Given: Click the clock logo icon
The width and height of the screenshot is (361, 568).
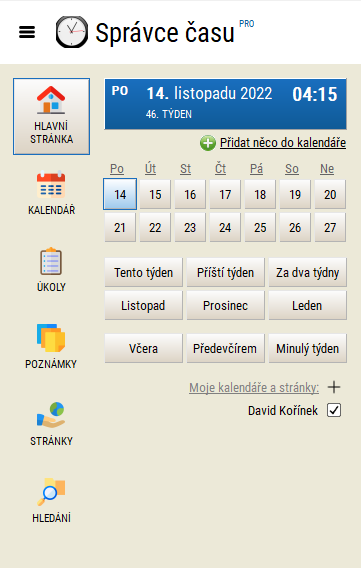Looking at the screenshot, I should [x=72, y=32].
